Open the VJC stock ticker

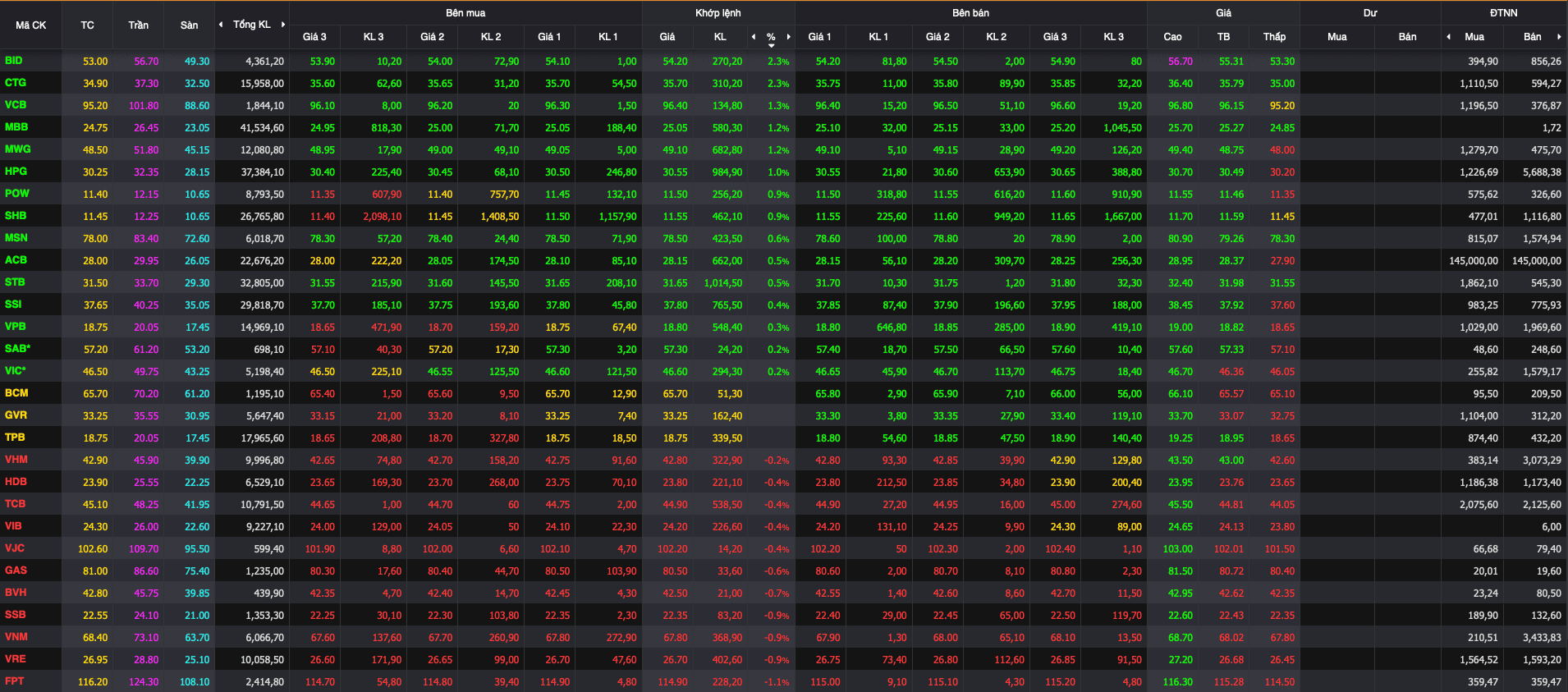click(15, 548)
